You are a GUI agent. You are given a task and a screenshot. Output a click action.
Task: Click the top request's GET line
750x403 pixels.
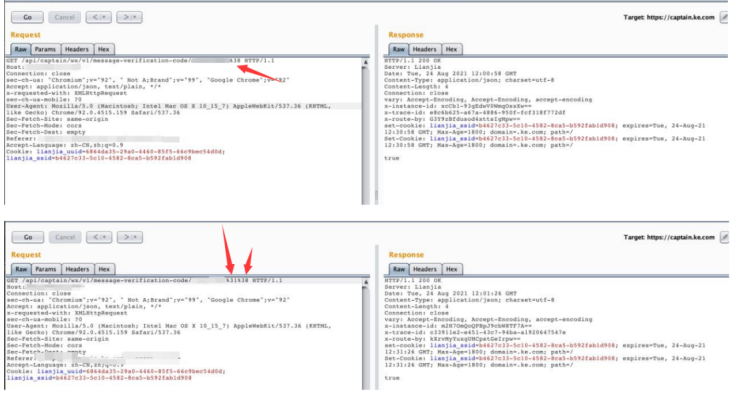[140, 61]
